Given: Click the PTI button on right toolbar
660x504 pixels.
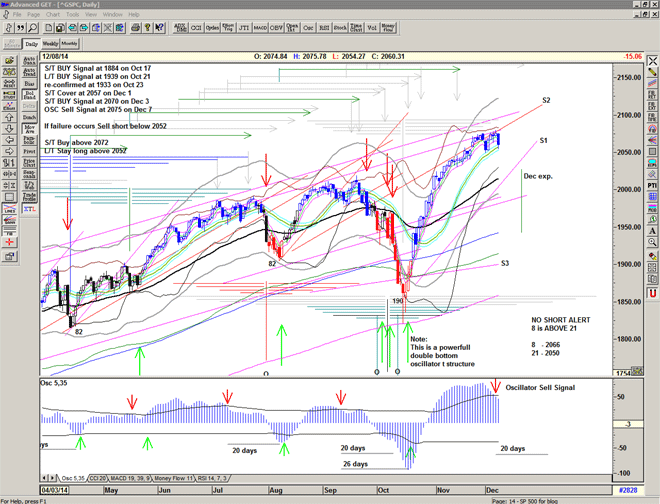Looking at the screenshot, I should click(x=650, y=184).
